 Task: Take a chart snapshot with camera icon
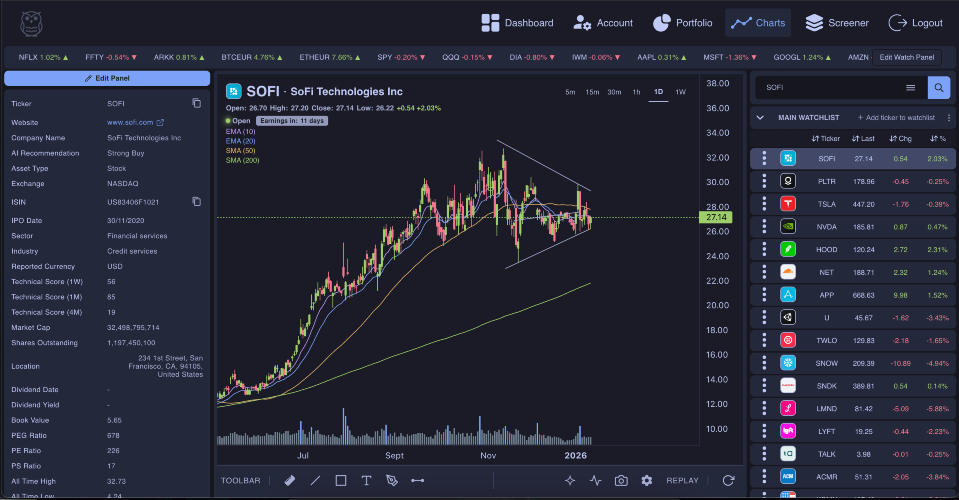pyautogui.click(x=621, y=480)
